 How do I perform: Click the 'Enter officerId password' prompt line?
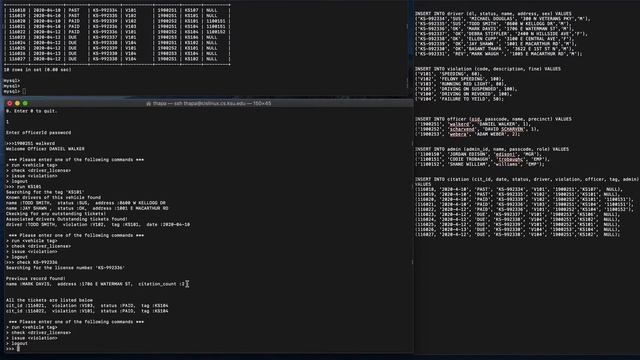coord(38,133)
